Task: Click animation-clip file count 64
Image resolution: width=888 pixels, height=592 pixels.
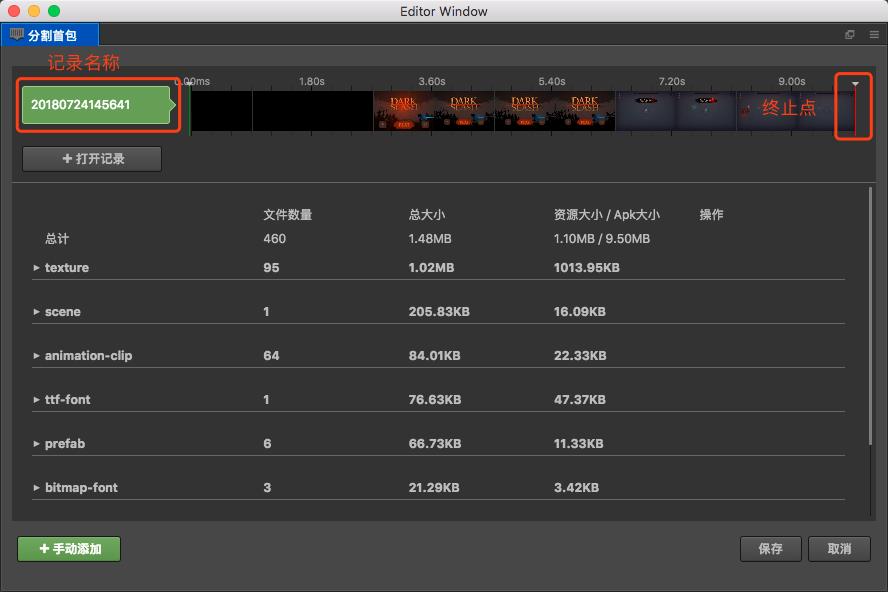Action: (271, 356)
